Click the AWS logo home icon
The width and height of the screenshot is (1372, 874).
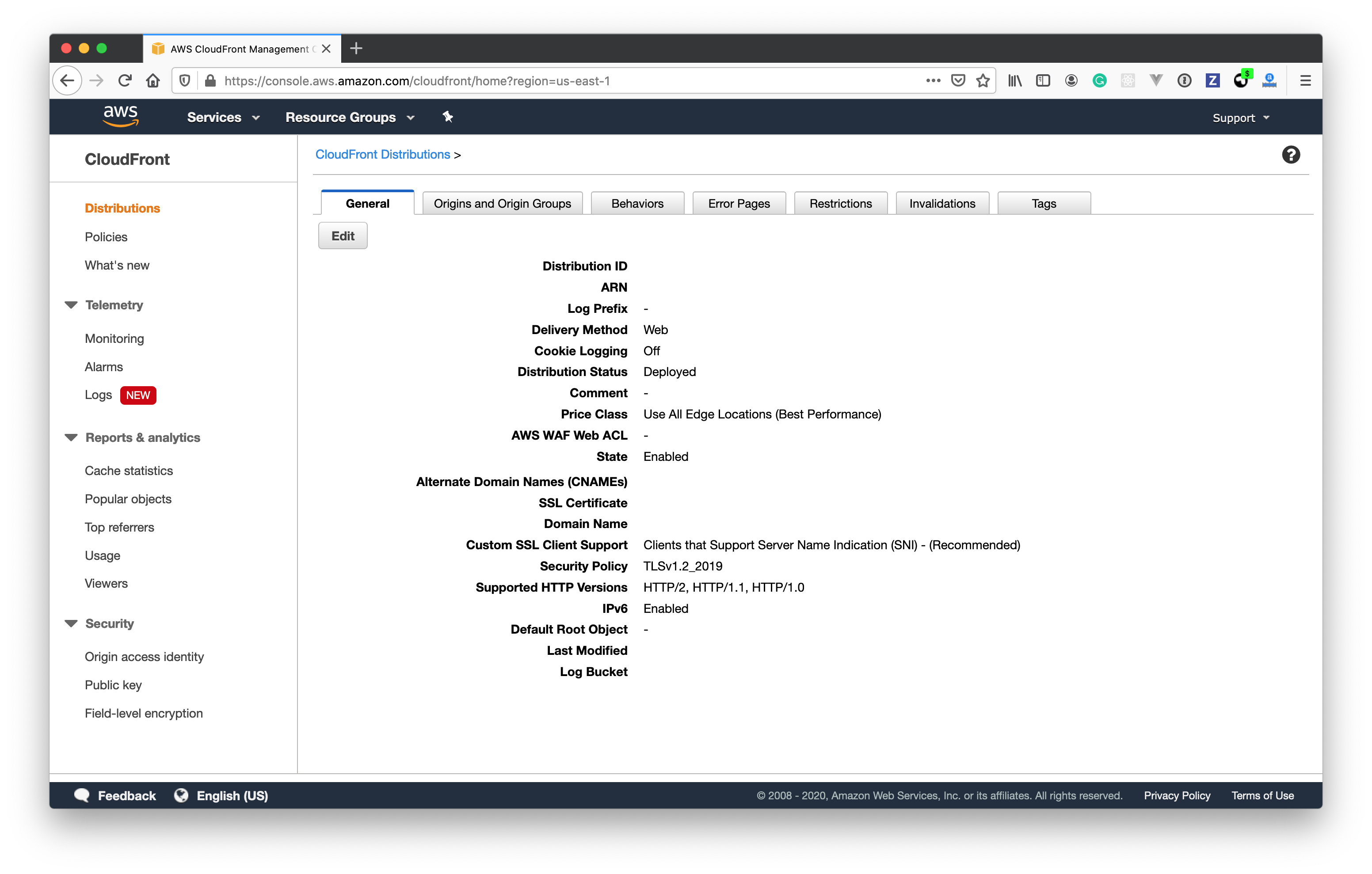pyautogui.click(x=120, y=116)
